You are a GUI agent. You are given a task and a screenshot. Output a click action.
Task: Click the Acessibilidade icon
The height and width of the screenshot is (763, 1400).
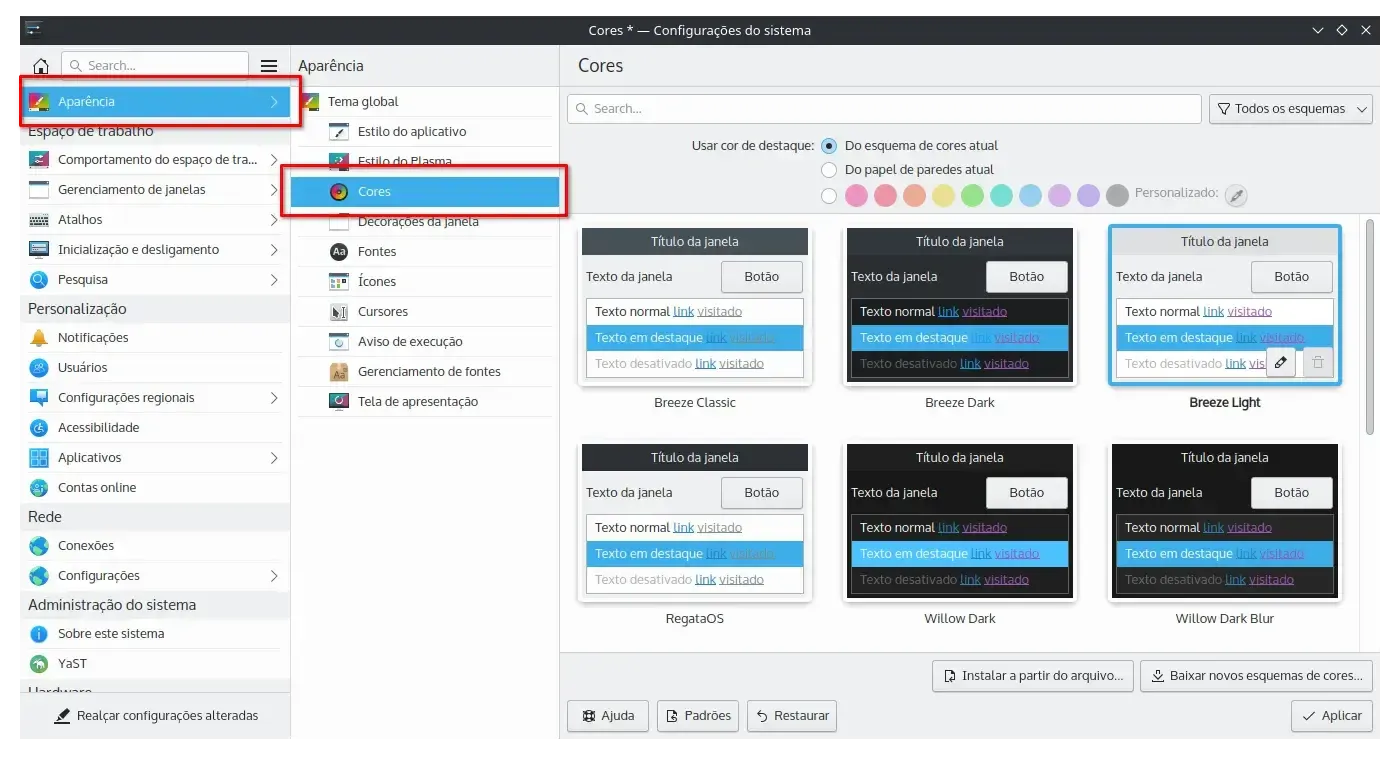click(39, 428)
